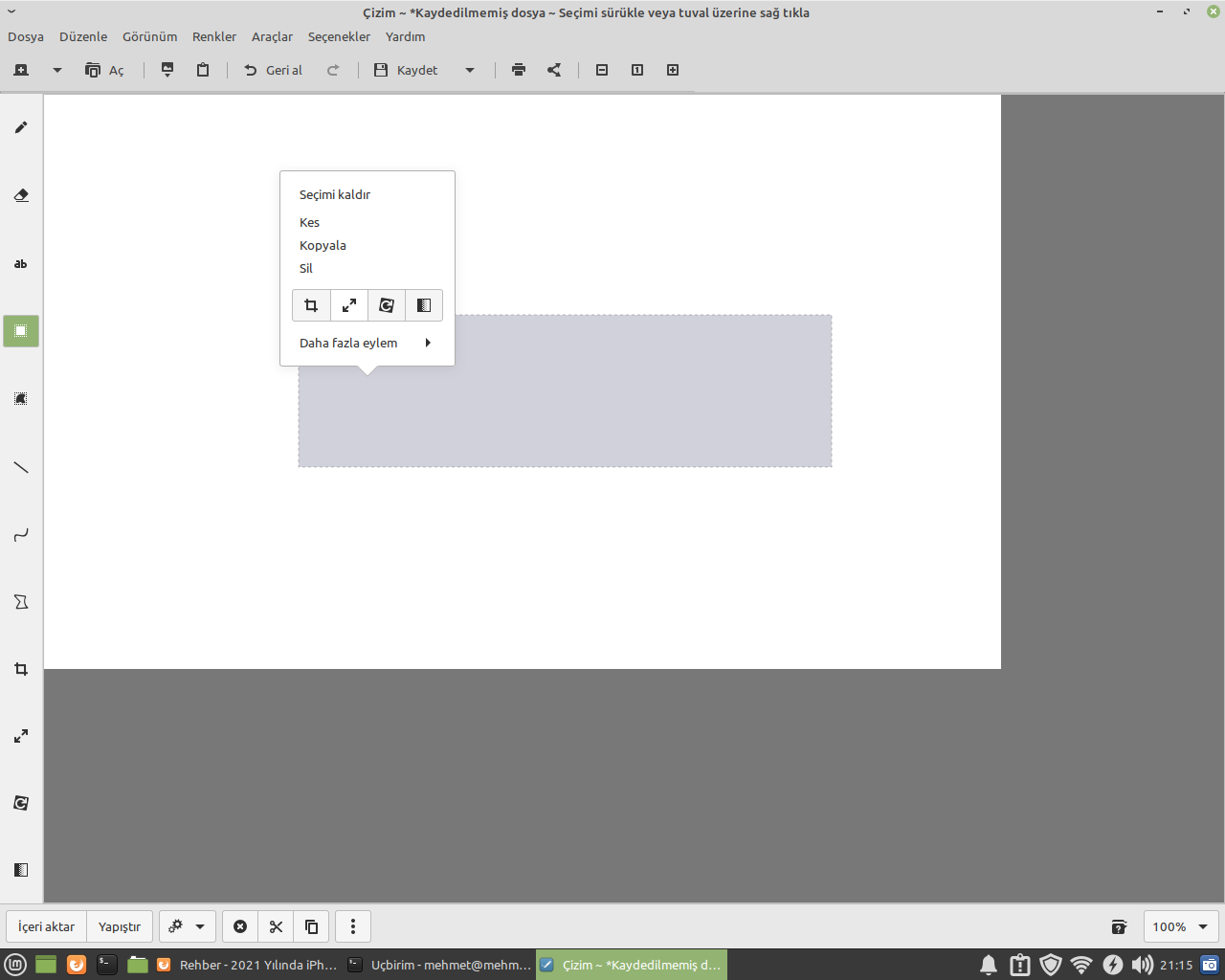Click the scissors cut icon in bottom bar

coord(276,926)
